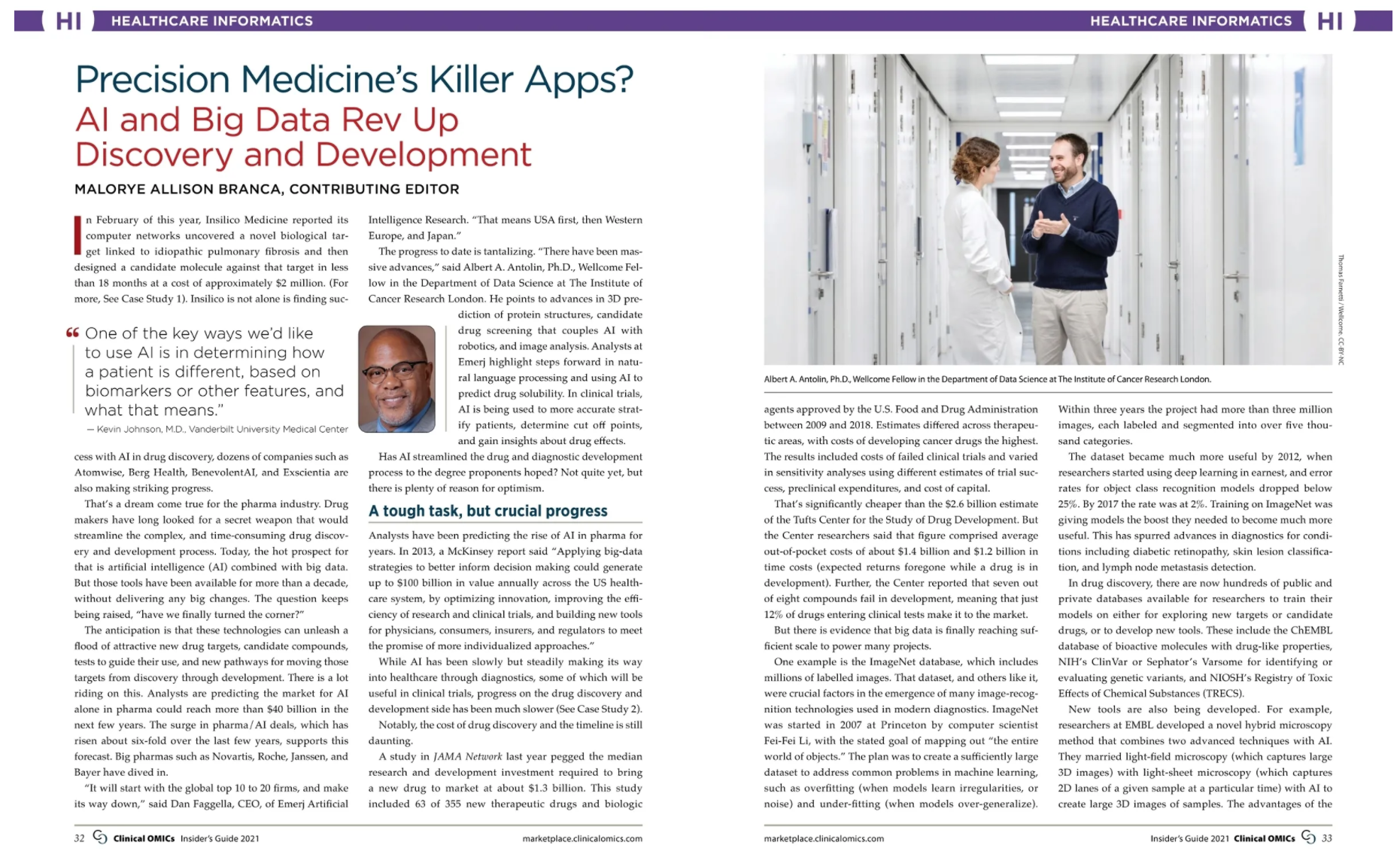This screenshot has width=1400, height=860.
Task: Click 'JAMA Network' in italic text
Action: tap(467, 757)
